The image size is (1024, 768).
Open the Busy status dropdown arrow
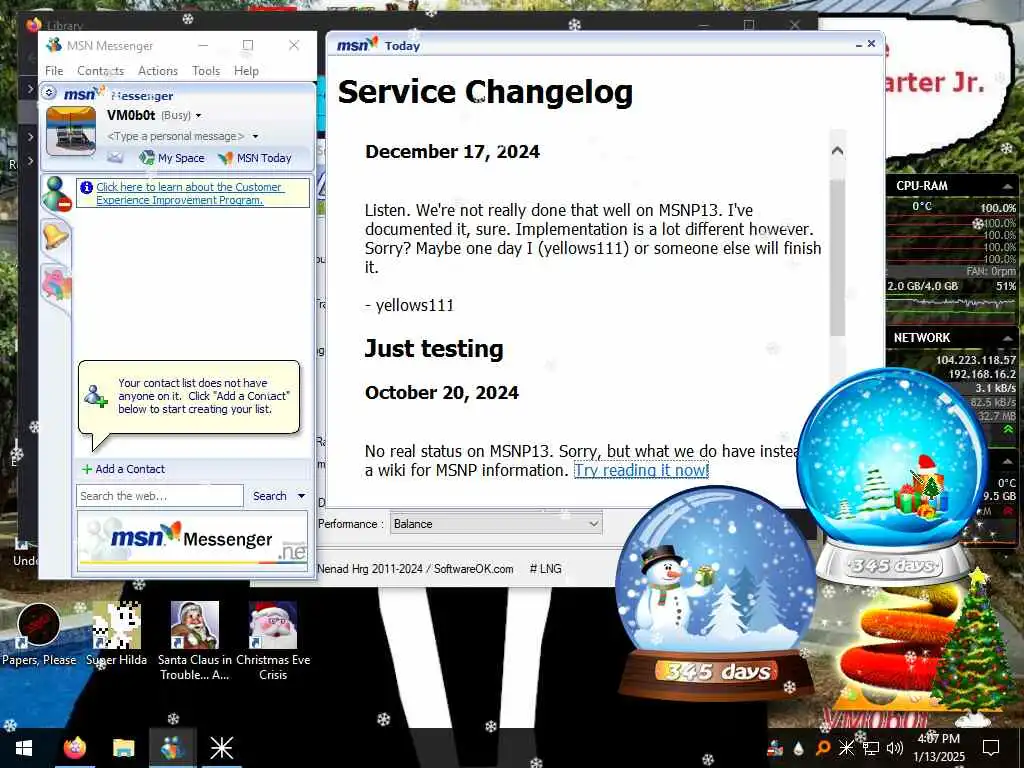tap(199, 116)
